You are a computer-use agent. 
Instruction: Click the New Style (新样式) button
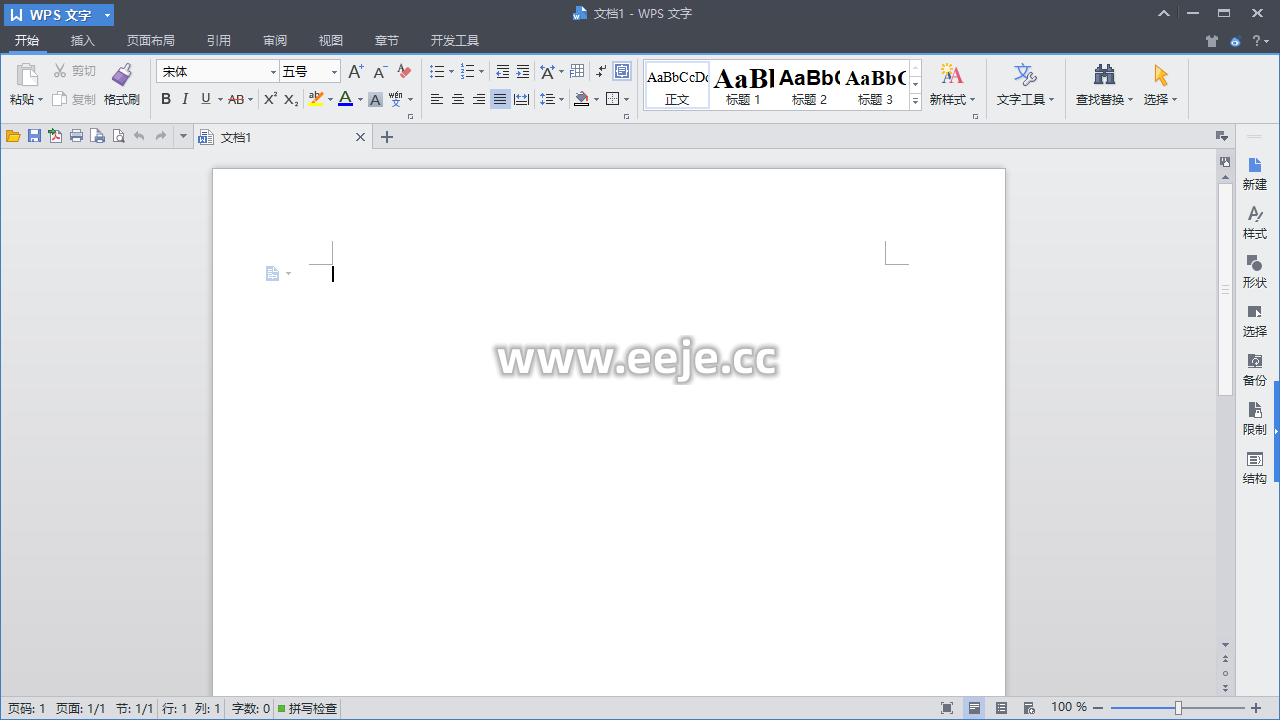[x=951, y=85]
